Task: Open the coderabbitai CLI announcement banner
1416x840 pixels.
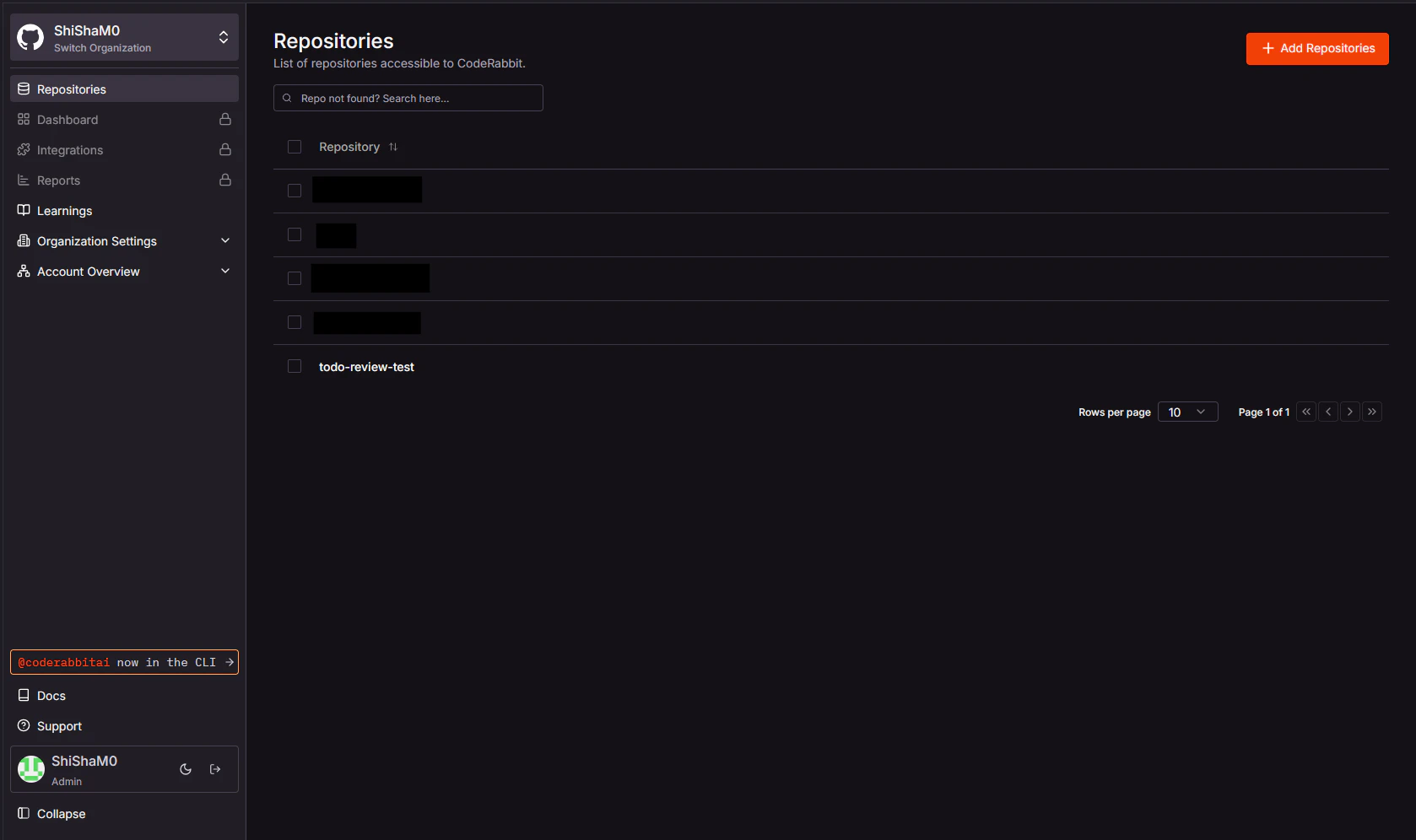Action: pos(124,662)
